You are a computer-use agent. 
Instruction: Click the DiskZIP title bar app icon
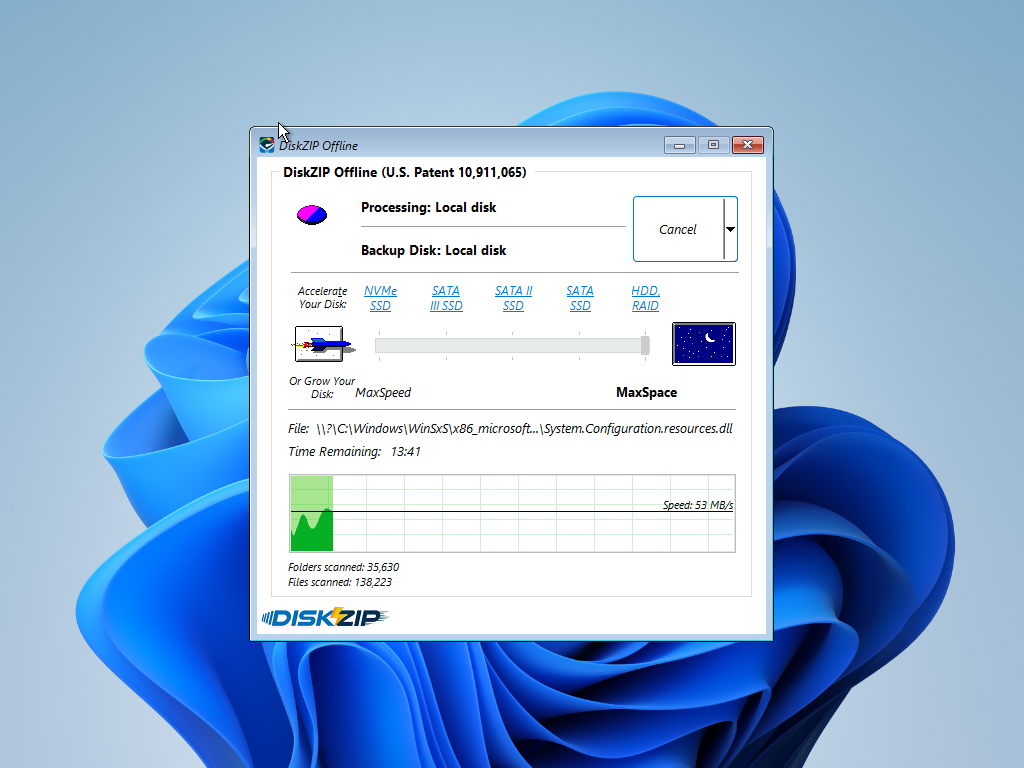click(x=266, y=145)
